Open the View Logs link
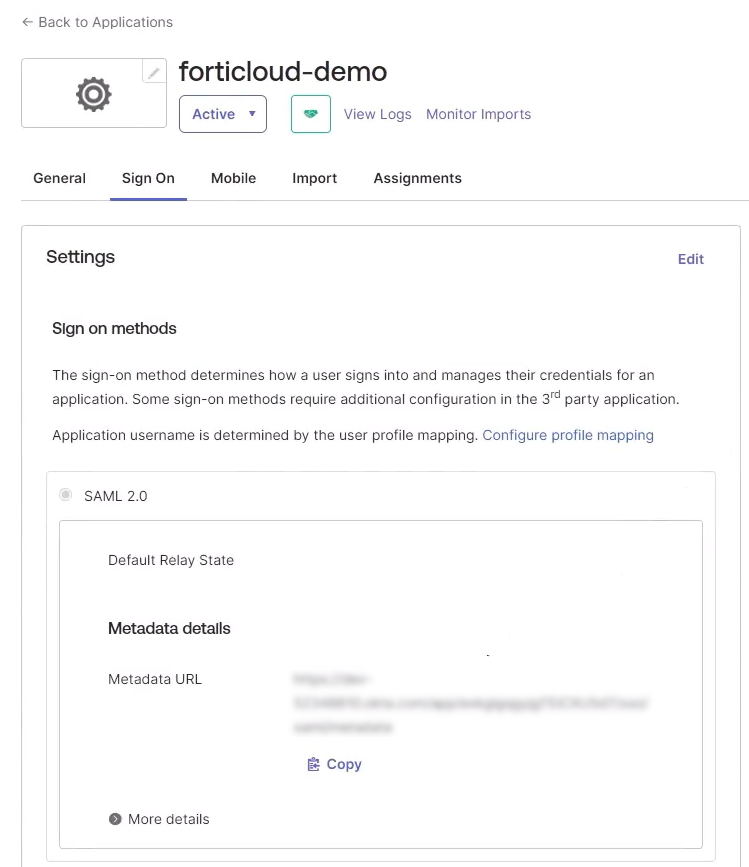Screen dimensions: 749x867 (x=377, y=114)
